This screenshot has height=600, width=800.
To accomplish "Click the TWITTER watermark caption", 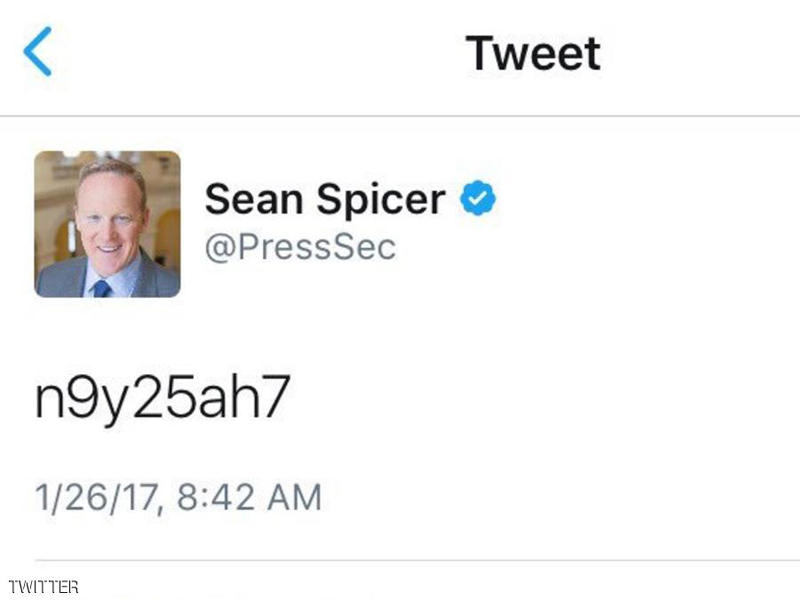I will click(43, 587).
